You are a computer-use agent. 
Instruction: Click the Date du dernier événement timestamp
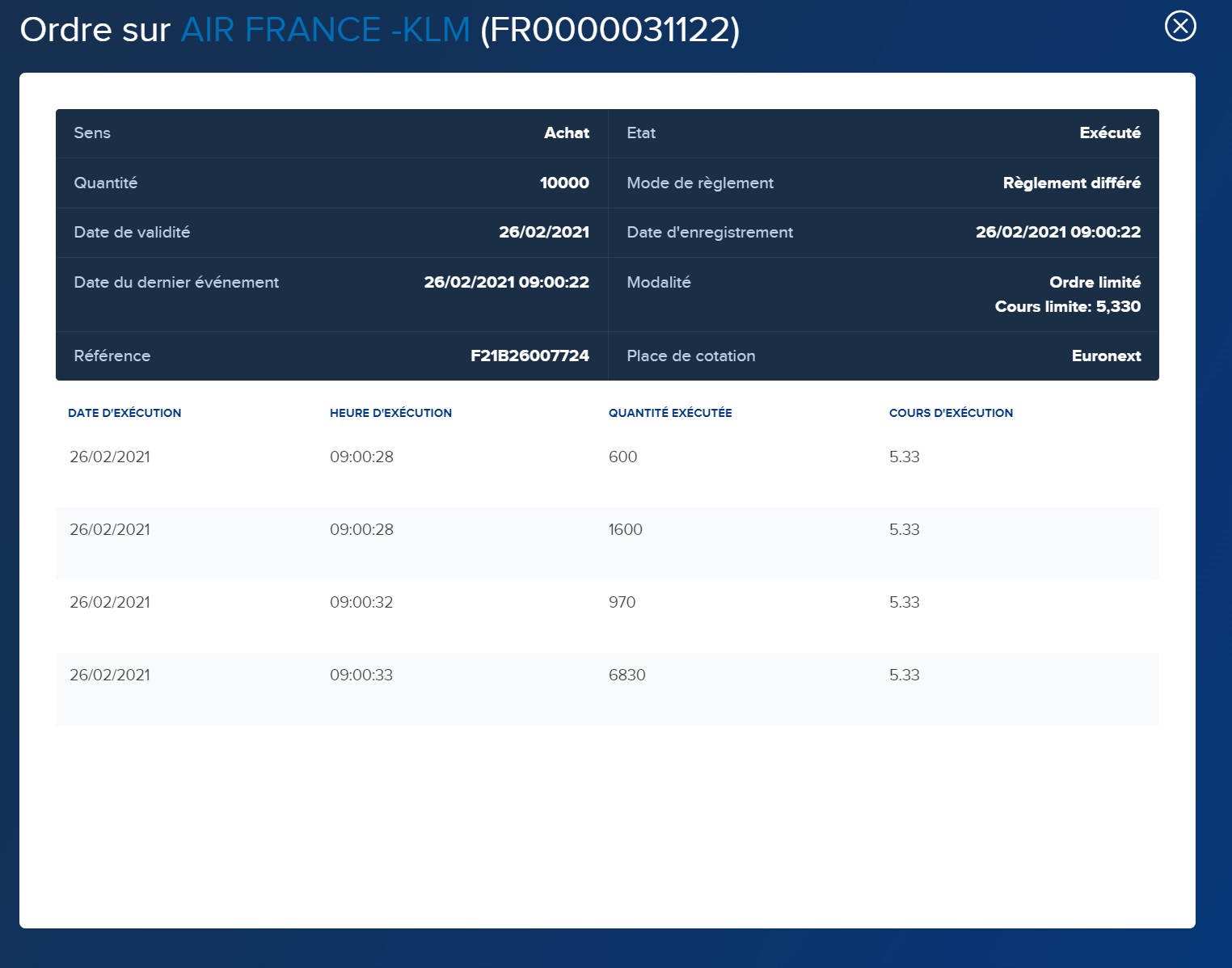507,282
